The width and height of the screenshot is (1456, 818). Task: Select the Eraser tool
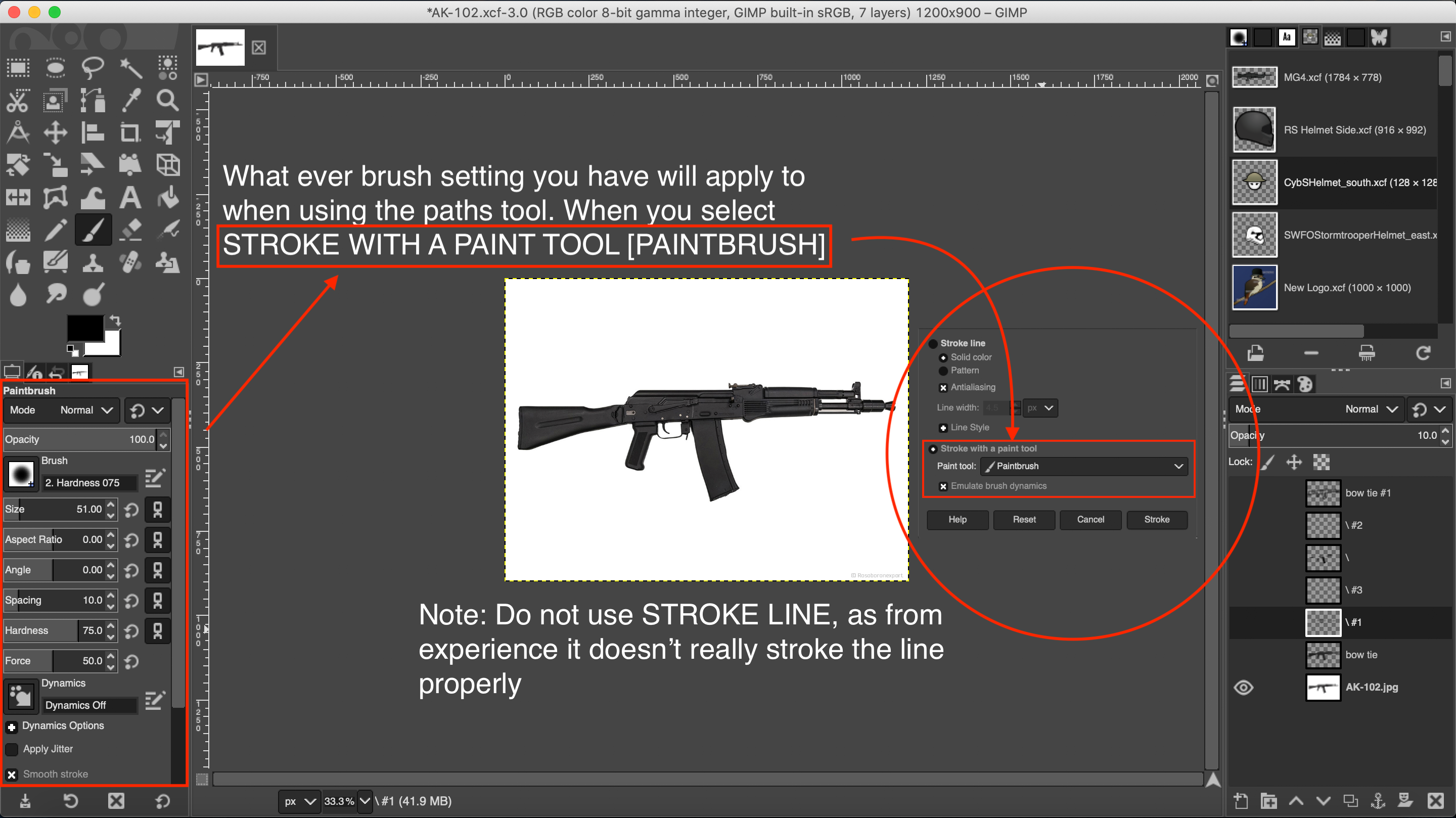pos(130,230)
